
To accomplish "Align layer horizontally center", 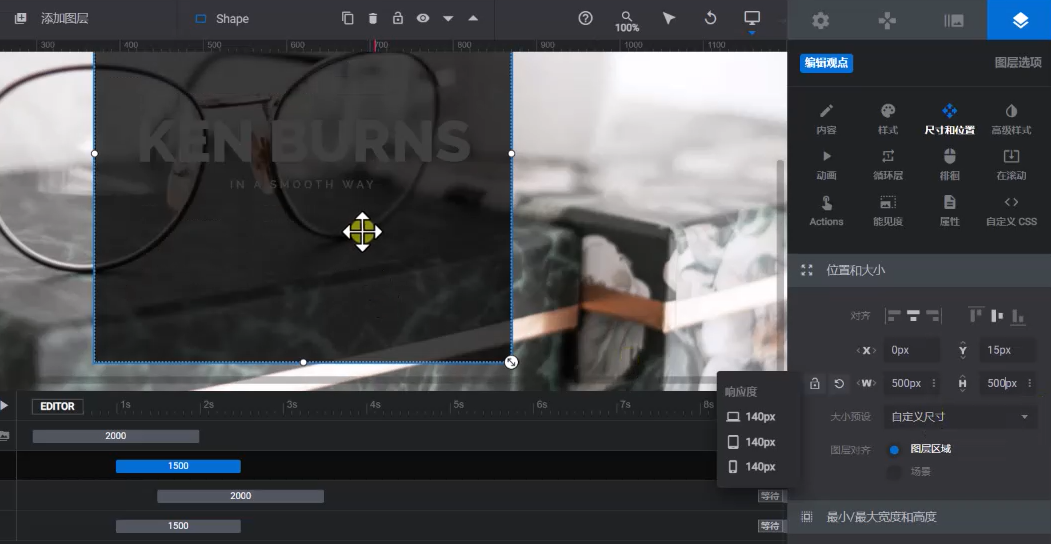I will (913, 316).
